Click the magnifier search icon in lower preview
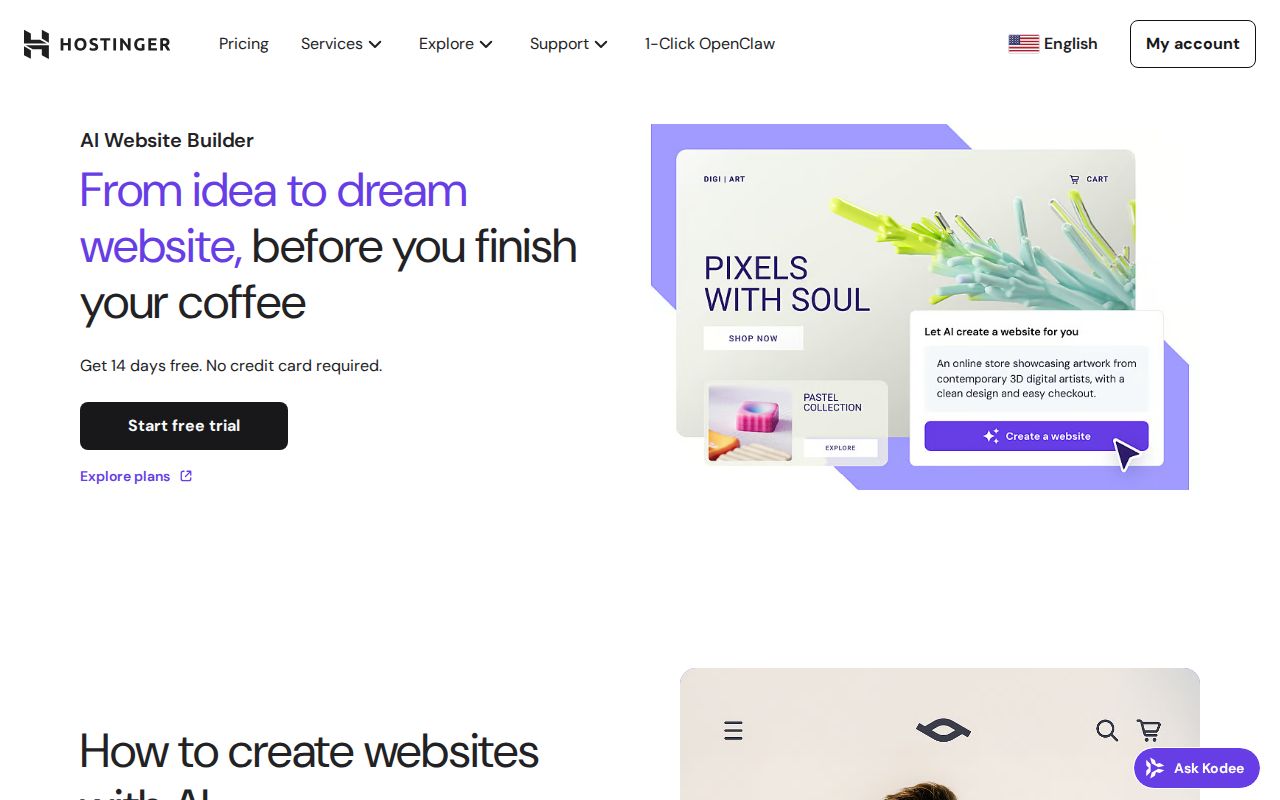The height and width of the screenshot is (800, 1280). (1106, 731)
